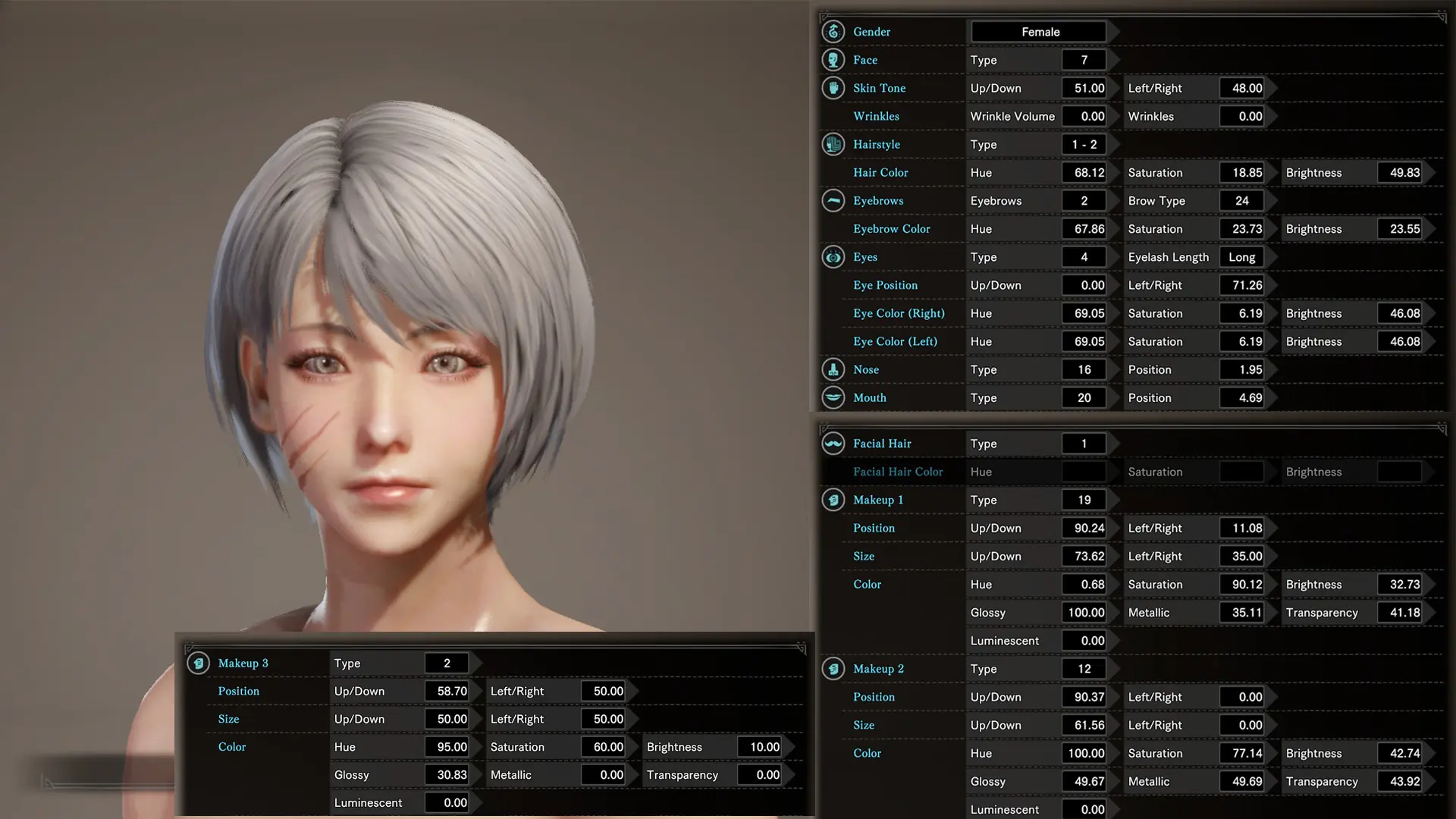Click the Makeup 1 icon
This screenshot has height=819, width=1456.
[833, 500]
